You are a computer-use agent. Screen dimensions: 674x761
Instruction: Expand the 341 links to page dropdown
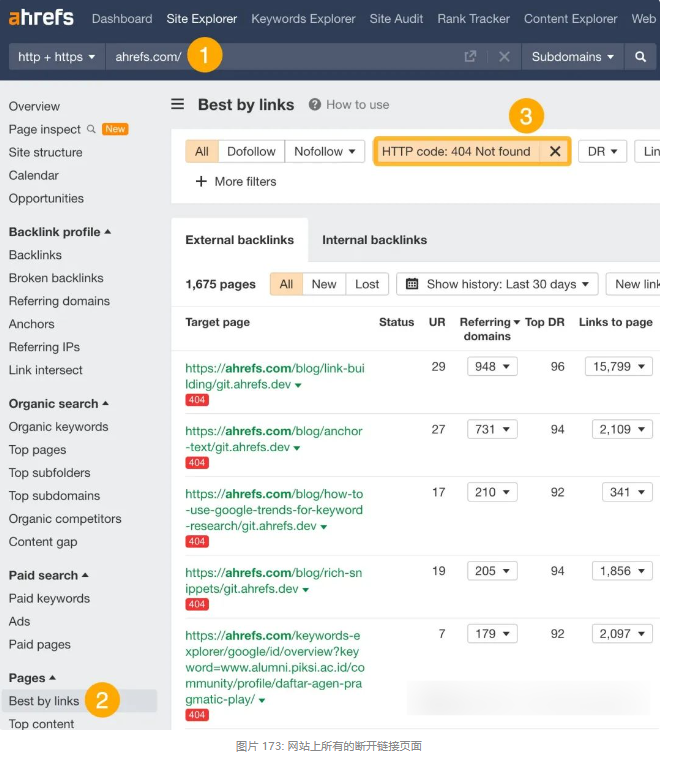627,492
